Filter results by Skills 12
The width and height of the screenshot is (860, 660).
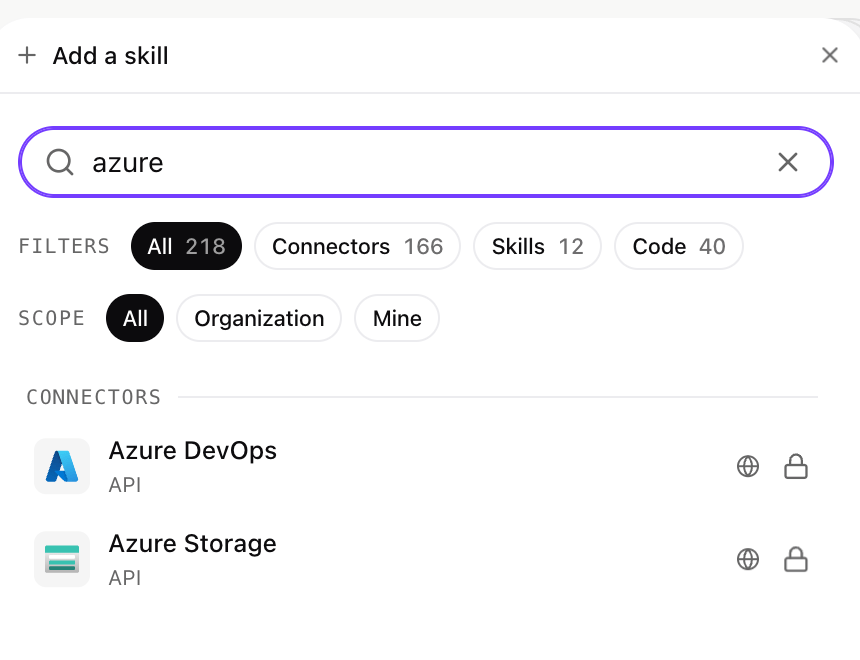[538, 246]
